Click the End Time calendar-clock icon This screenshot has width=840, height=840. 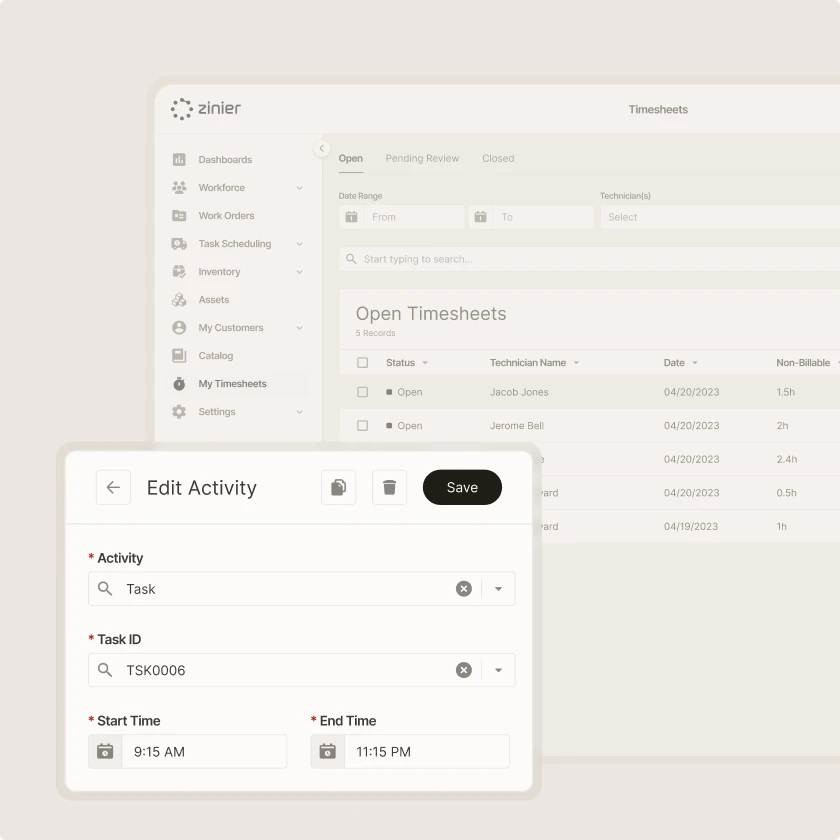click(x=327, y=752)
